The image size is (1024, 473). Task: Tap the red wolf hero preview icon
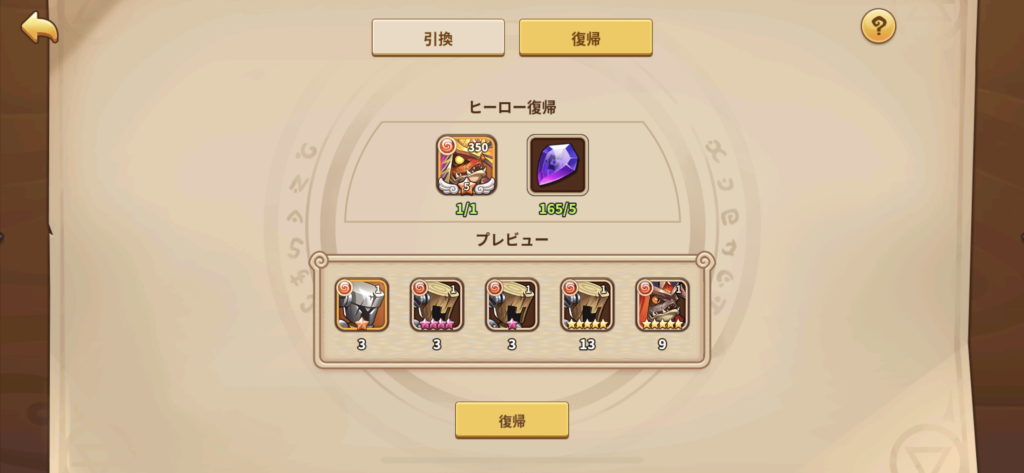click(x=662, y=305)
